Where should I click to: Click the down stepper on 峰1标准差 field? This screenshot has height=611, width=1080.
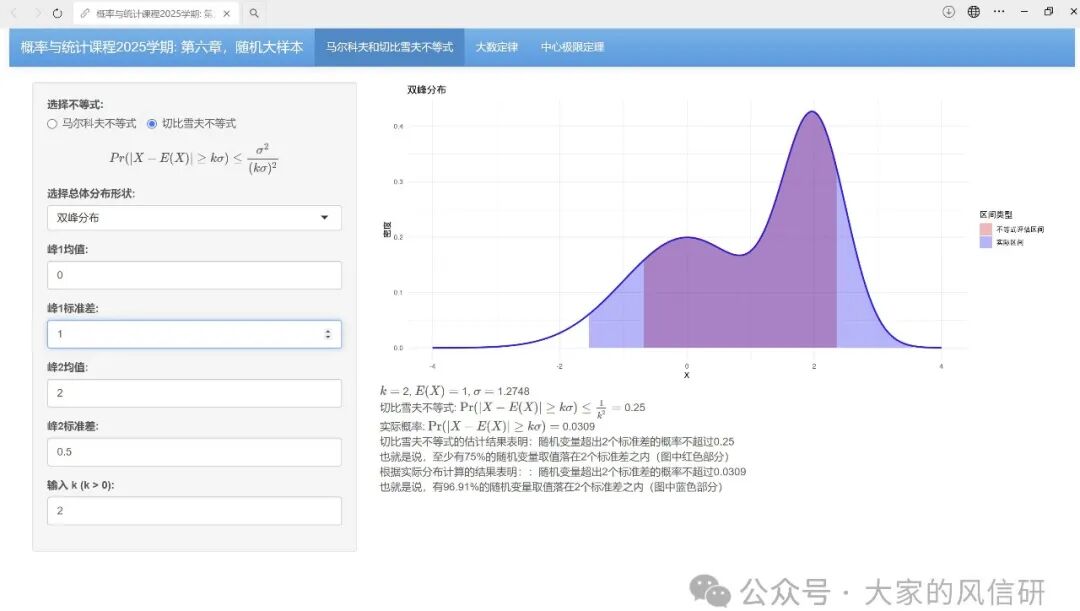click(x=328, y=338)
